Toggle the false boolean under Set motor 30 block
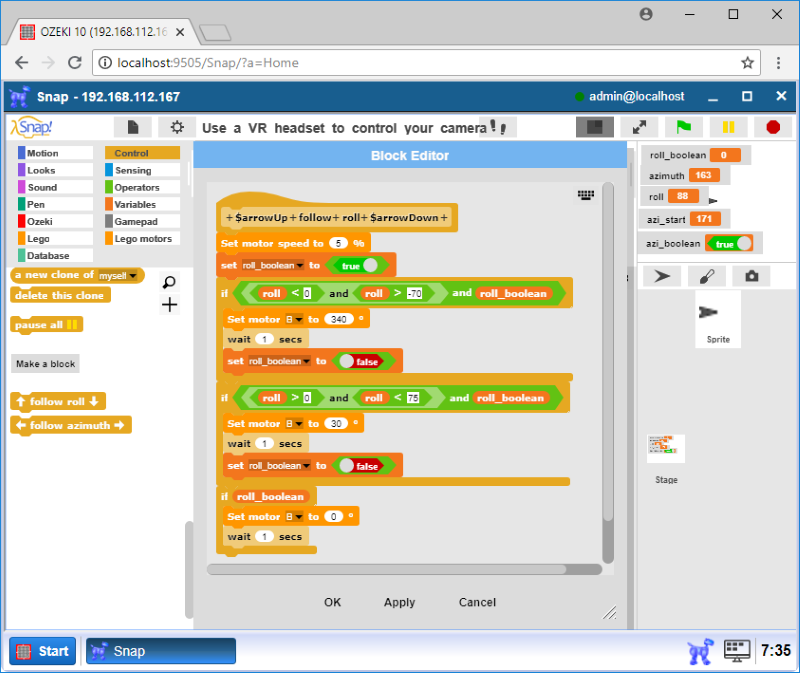This screenshot has width=800, height=673. pyautogui.click(x=366, y=466)
